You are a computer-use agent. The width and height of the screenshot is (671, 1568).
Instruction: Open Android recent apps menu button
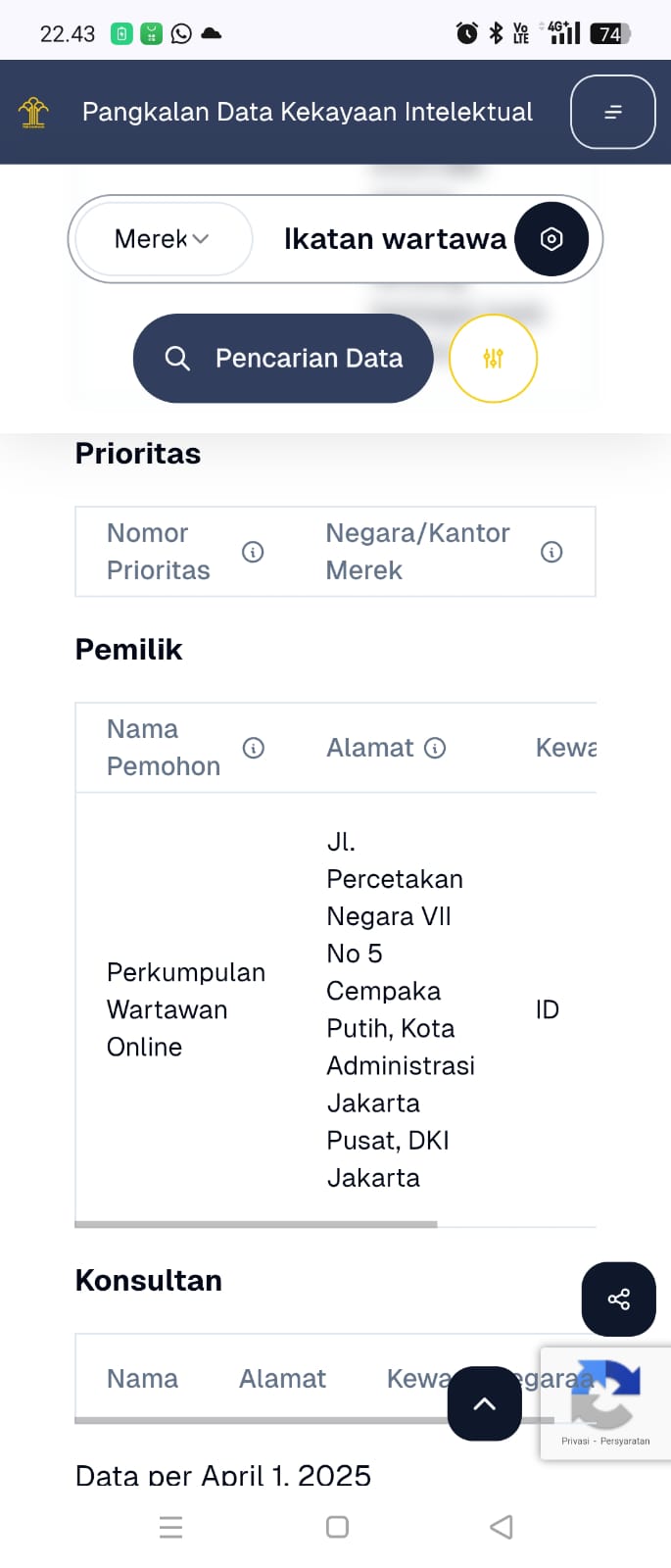click(171, 1527)
